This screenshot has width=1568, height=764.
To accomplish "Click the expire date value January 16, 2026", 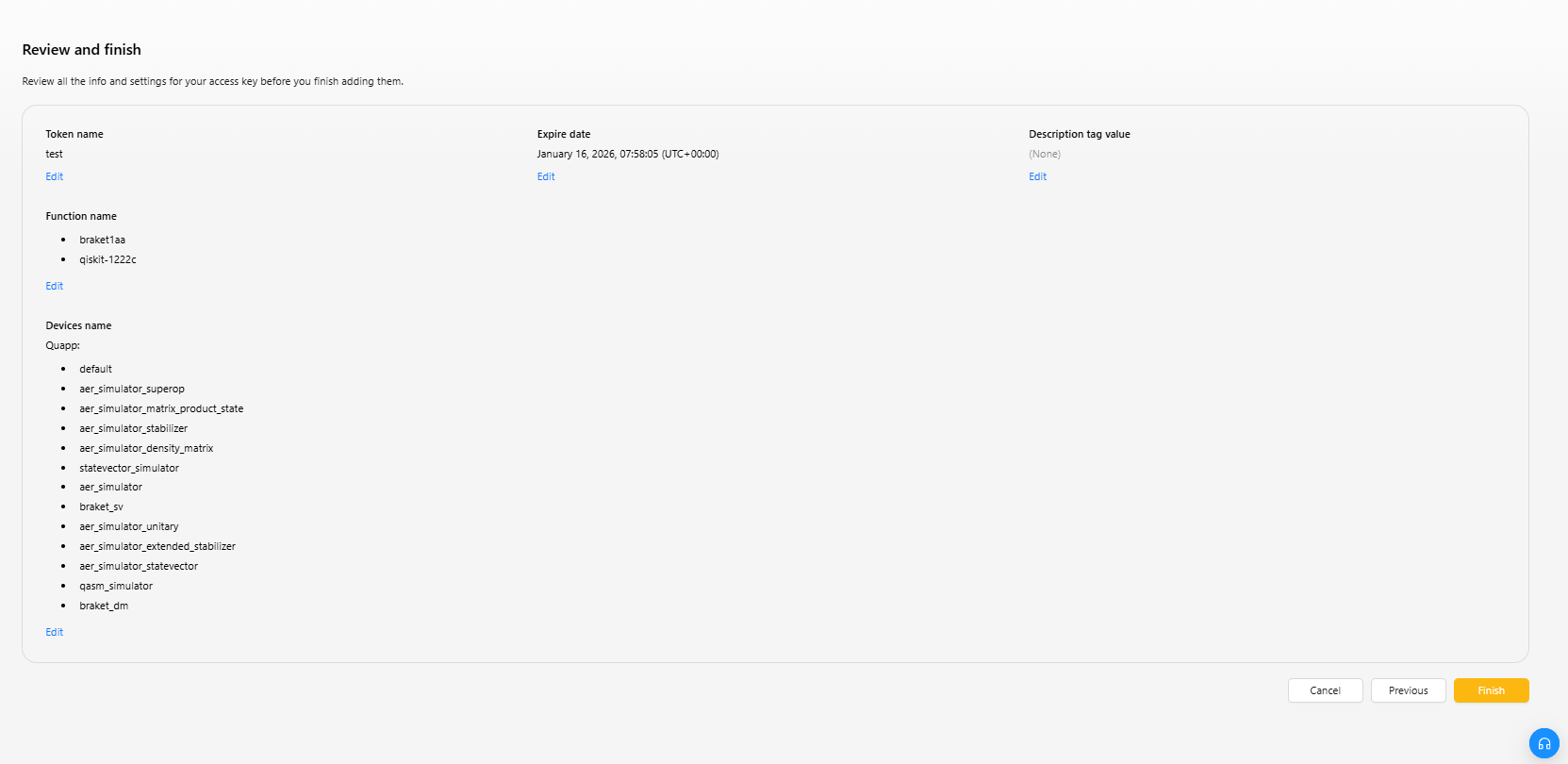I will [627, 154].
